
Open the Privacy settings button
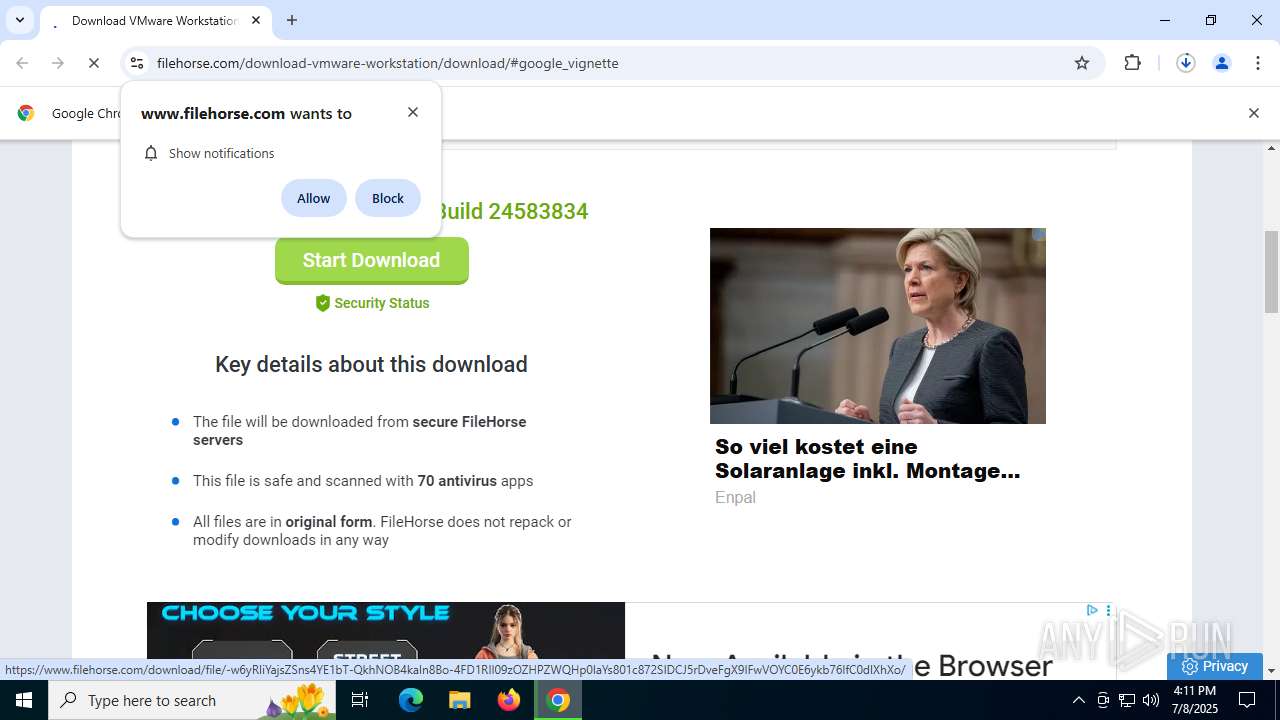click(1215, 666)
